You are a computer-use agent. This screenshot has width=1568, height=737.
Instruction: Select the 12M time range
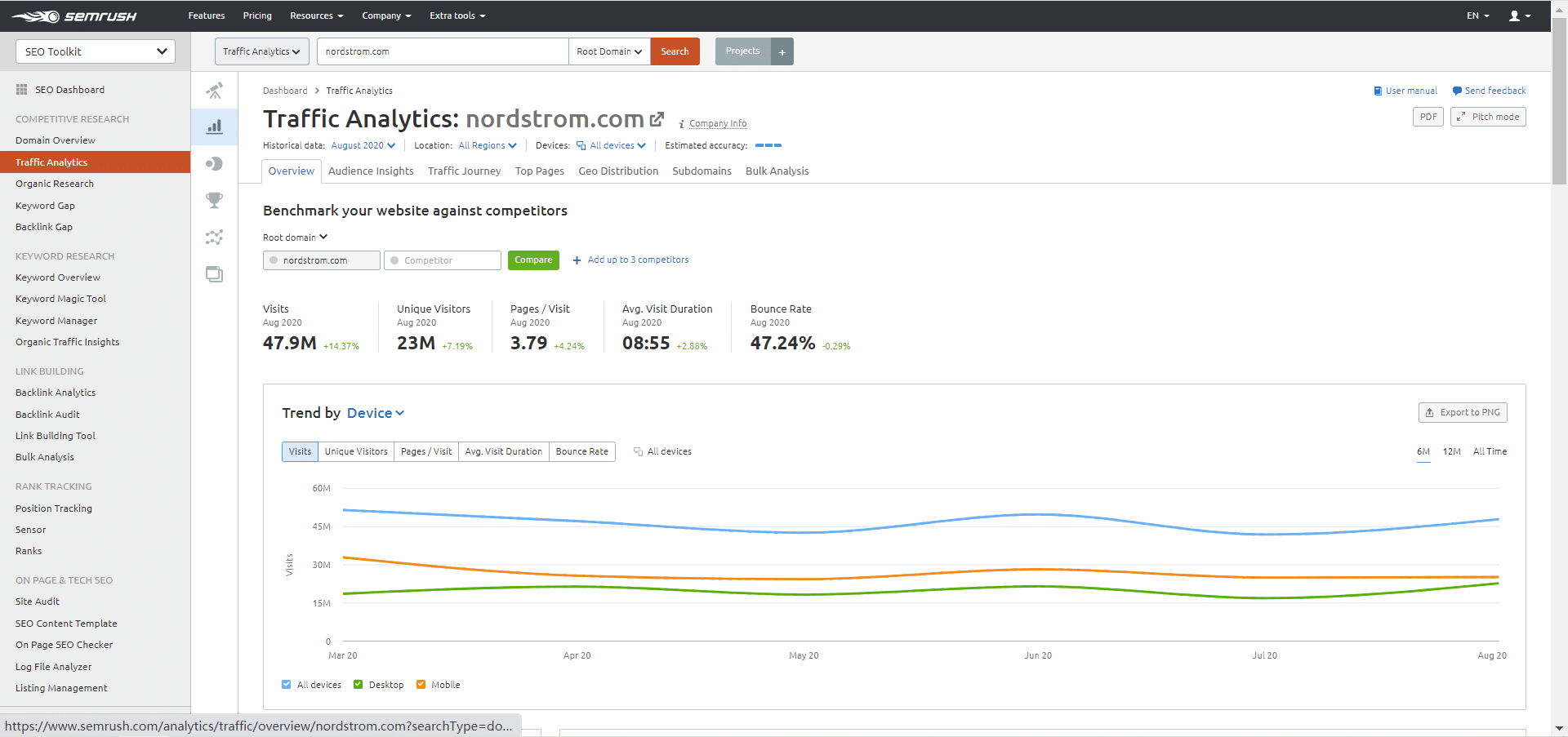(1451, 451)
